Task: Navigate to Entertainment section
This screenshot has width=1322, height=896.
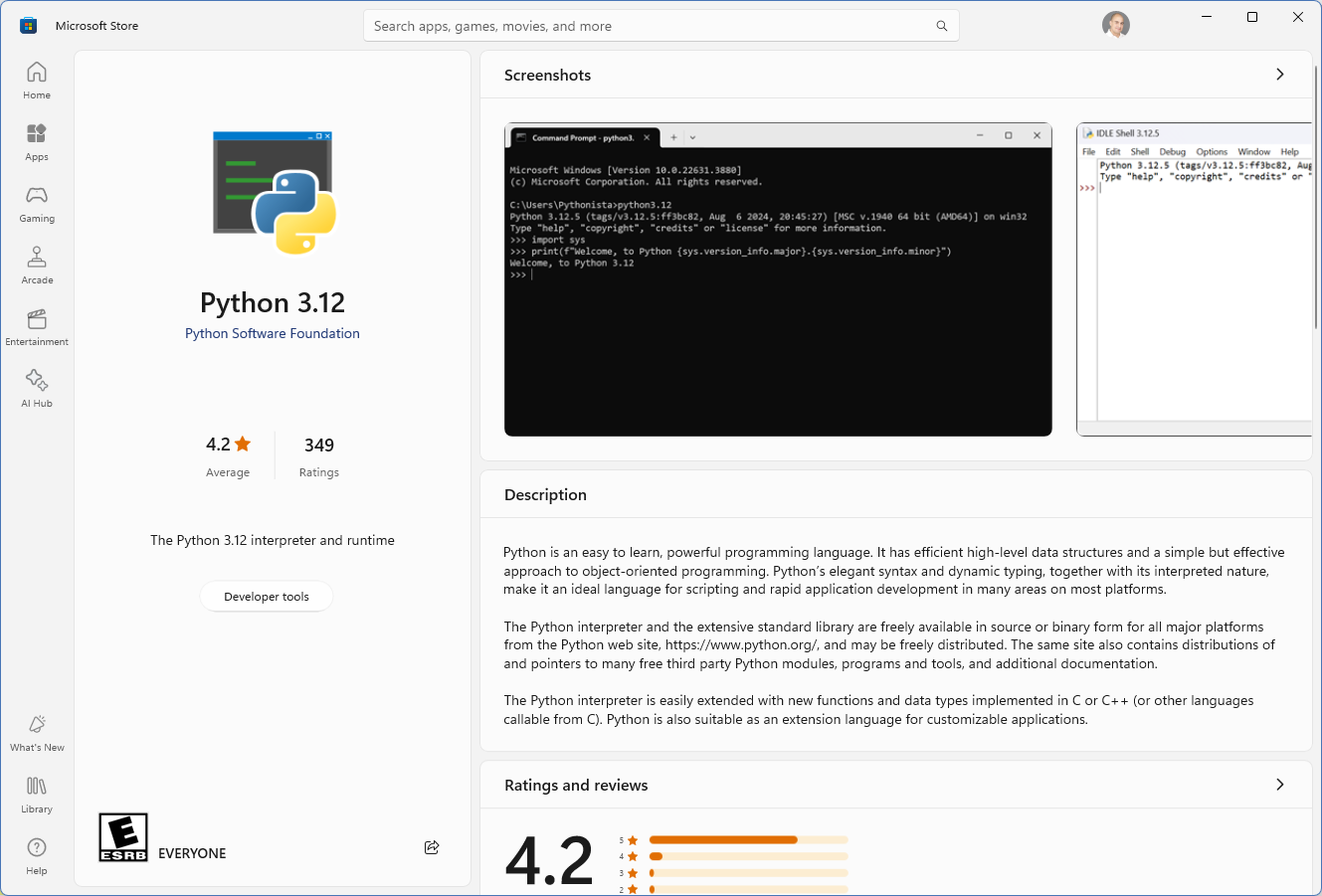Action: pyautogui.click(x=37, y=327)
